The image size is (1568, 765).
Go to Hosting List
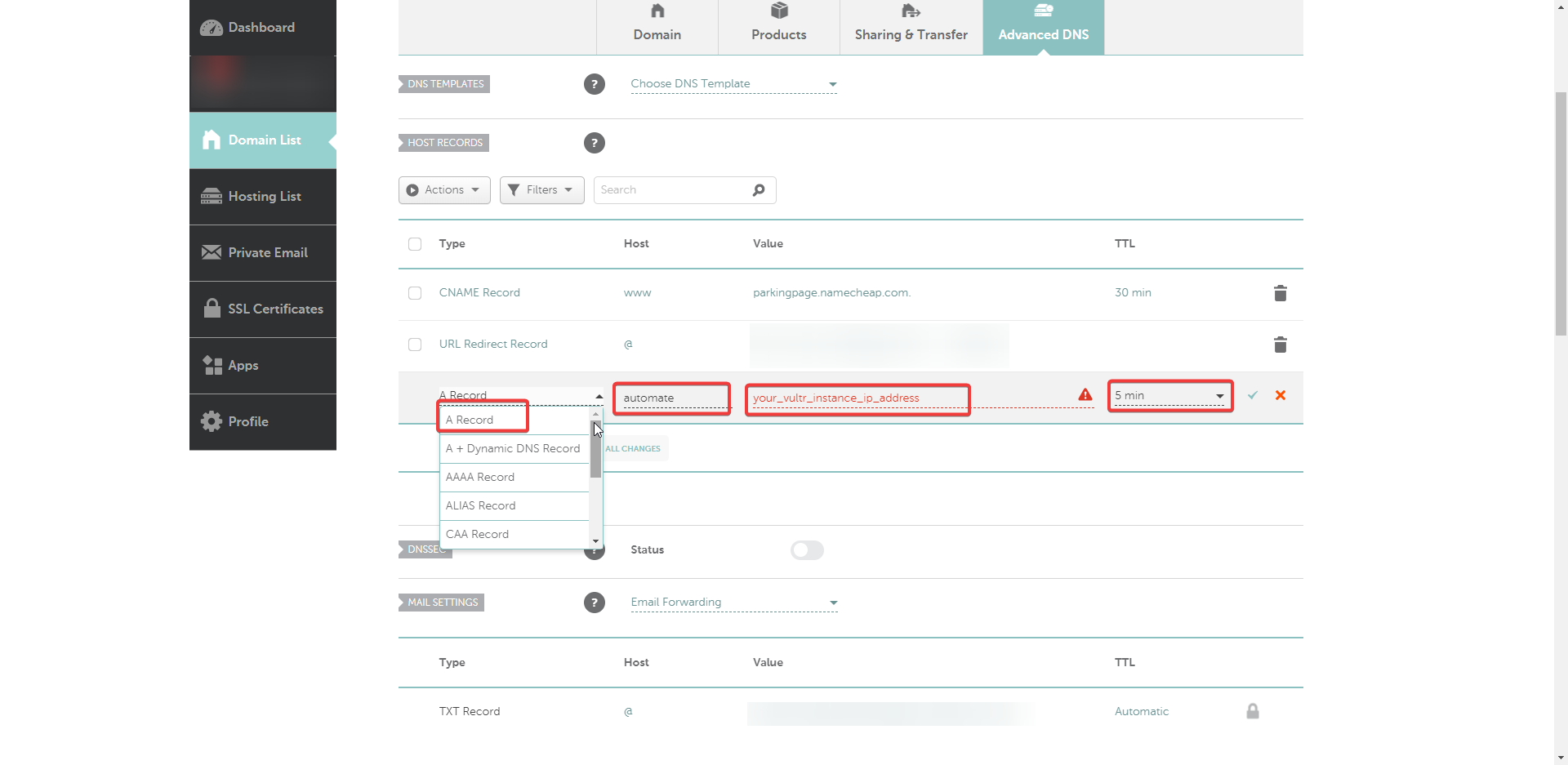pyautogui.click(x=263, y=197)
